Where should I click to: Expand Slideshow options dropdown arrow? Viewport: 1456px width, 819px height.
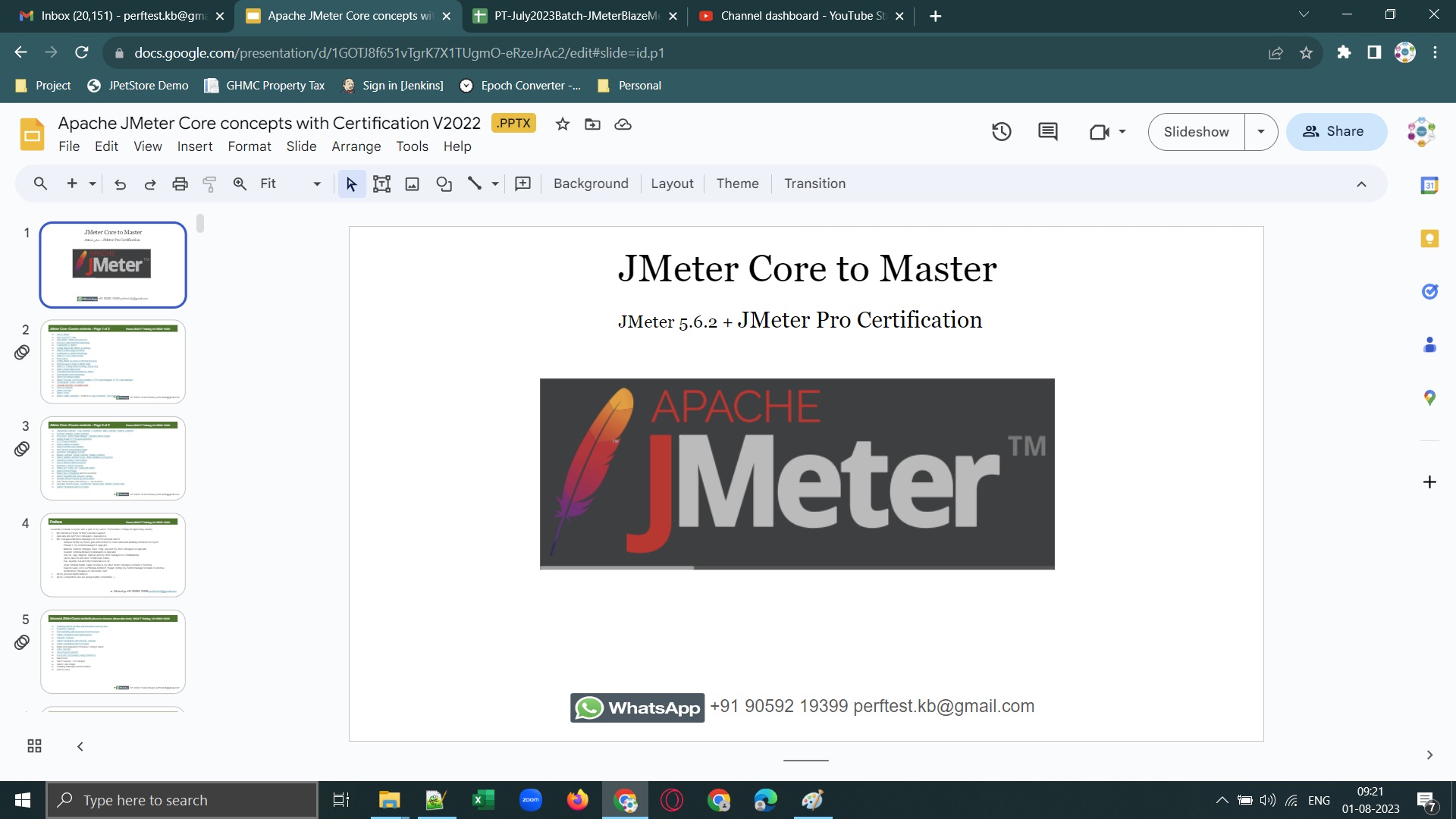point(1260,131)
